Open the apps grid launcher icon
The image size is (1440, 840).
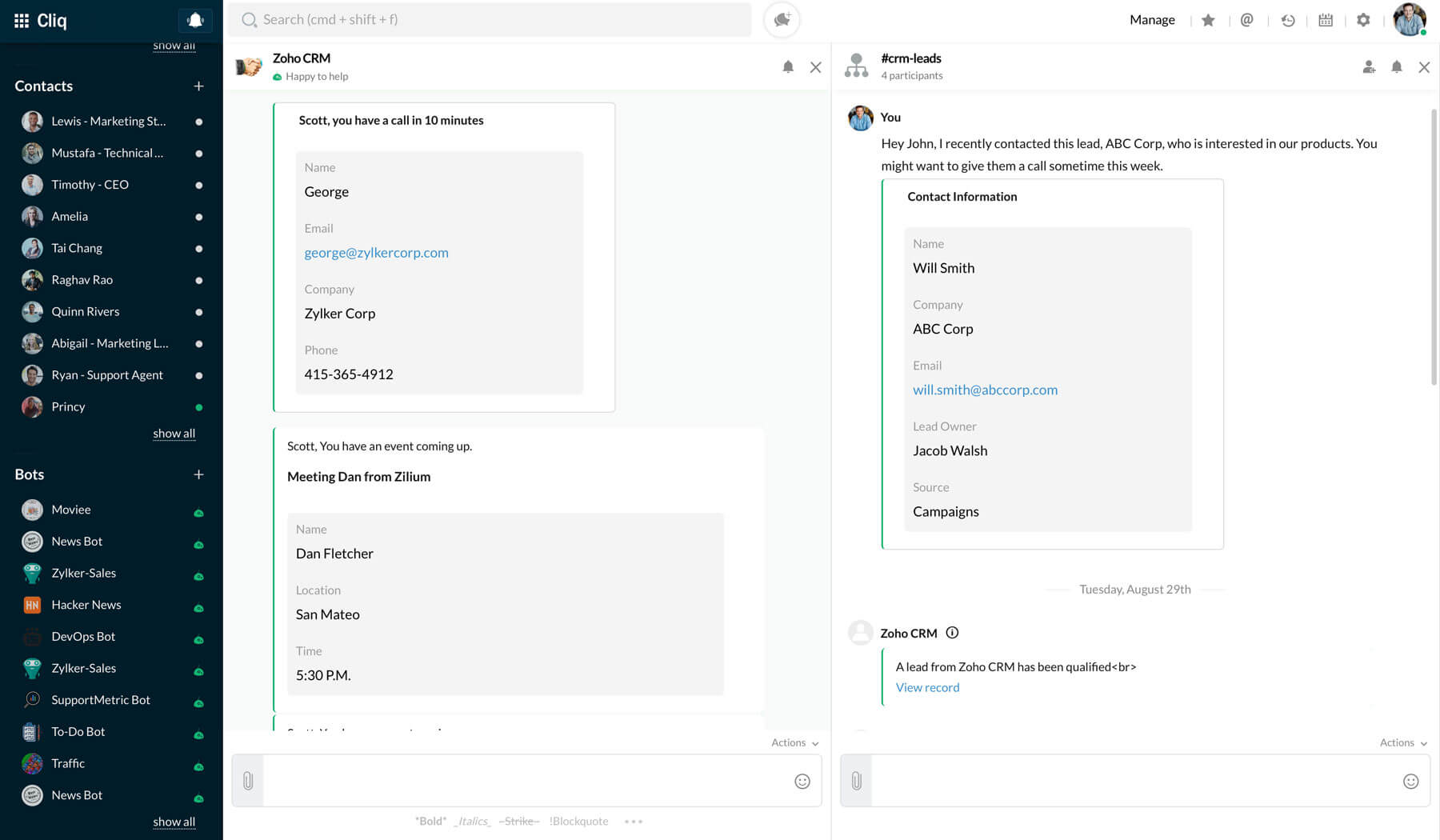click(x=22, y=21)
